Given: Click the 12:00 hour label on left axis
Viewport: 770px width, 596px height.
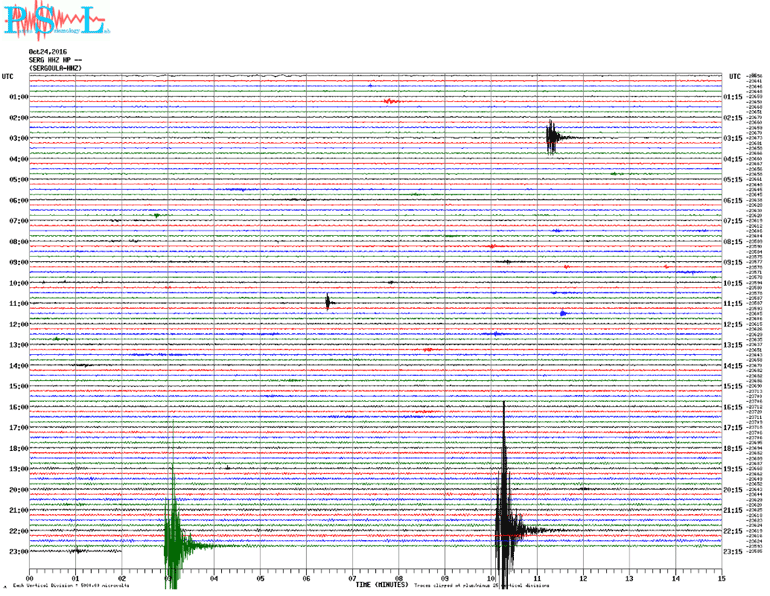Looking at the screenshot, I should [x=18, y=324].
